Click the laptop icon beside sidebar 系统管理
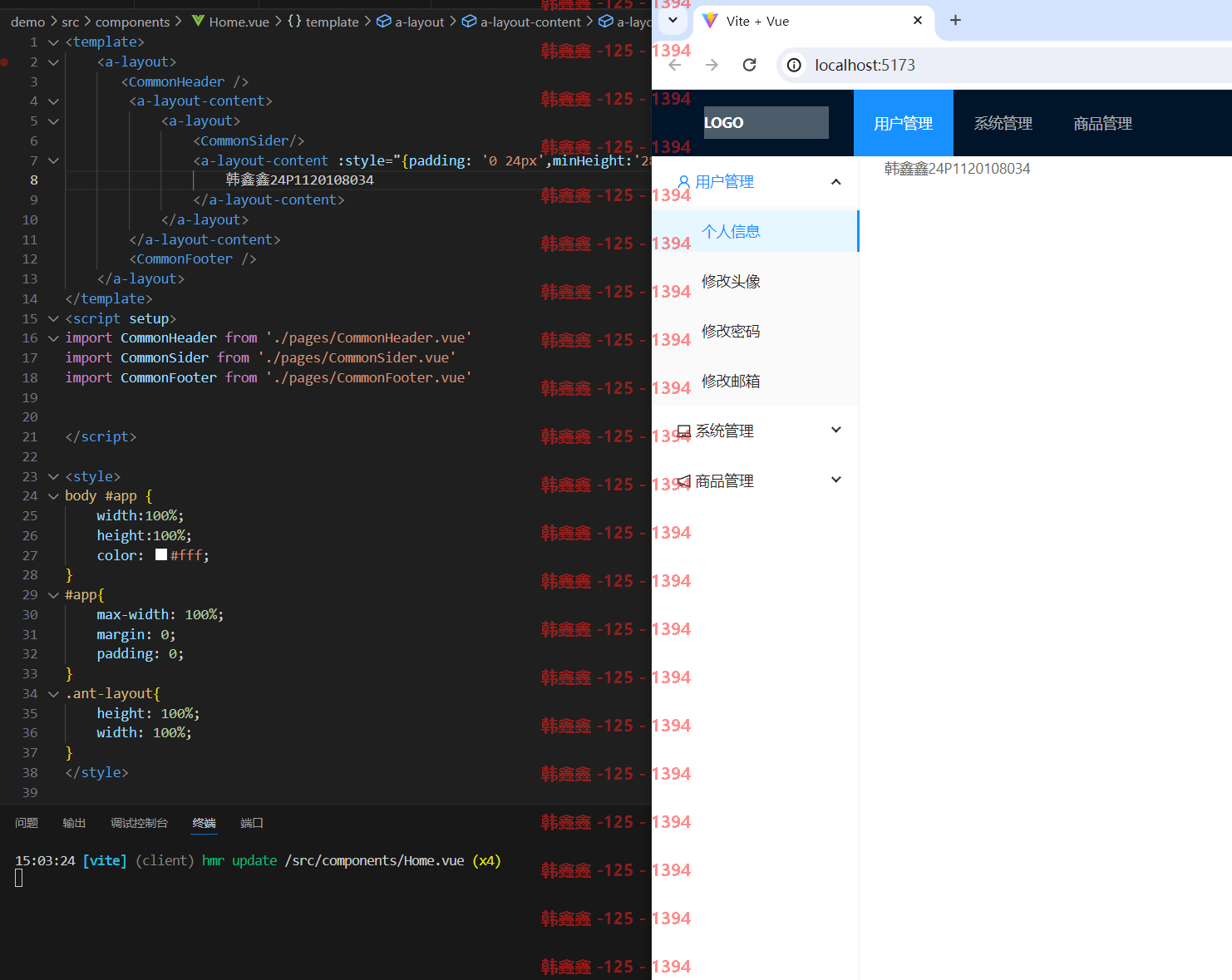 pyautogui.click(x=684, y=431)
